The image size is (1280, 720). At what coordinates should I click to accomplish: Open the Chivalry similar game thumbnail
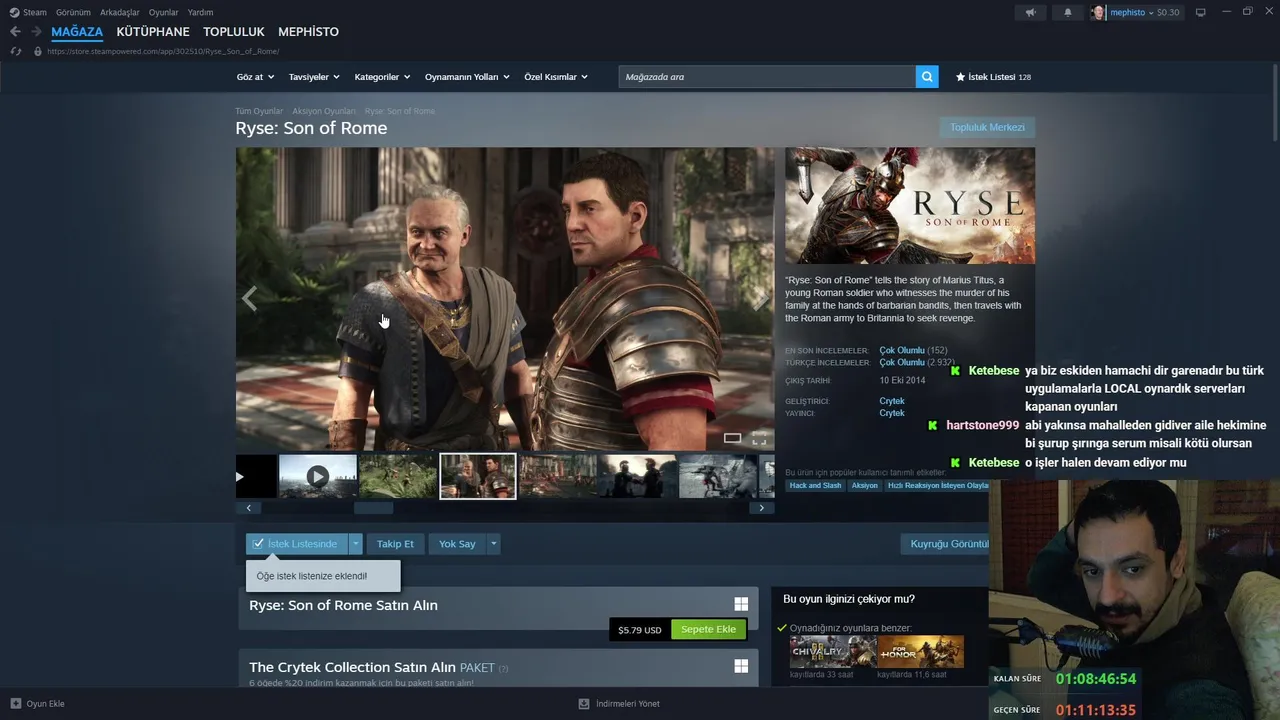(833, 652)
